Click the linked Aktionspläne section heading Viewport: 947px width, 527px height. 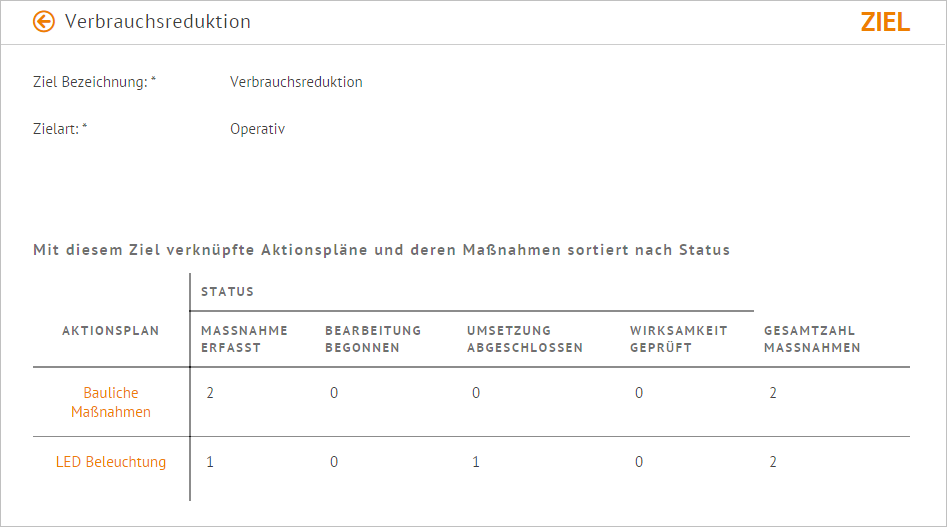381,250
